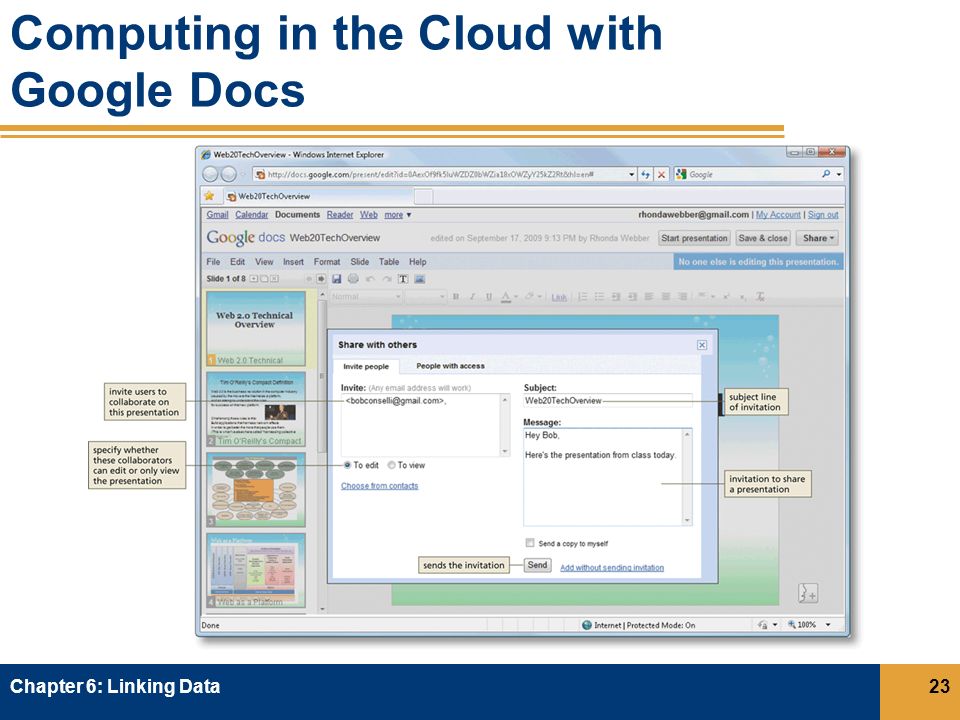Click the Print icon in slide toolbar
Image resolution: width=960 pixels, height=720 pixels.
(353, 279)
